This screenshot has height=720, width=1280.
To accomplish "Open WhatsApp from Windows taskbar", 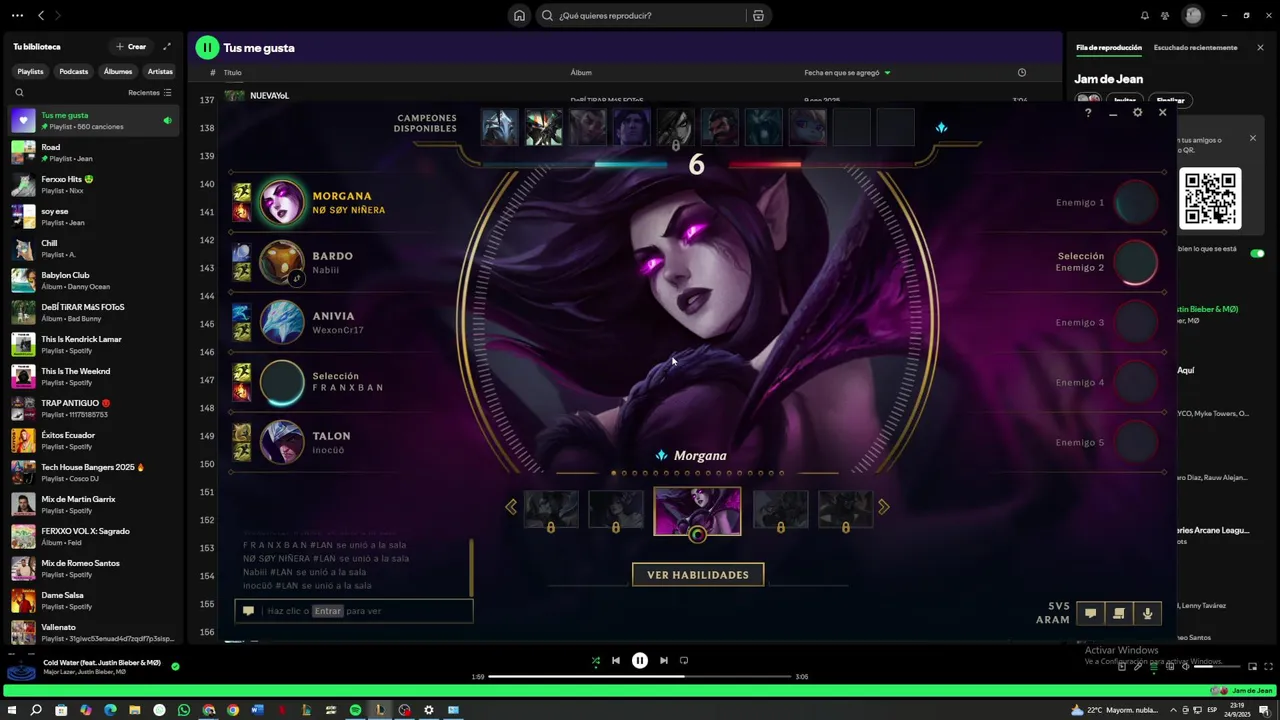I will click(183, 710).
